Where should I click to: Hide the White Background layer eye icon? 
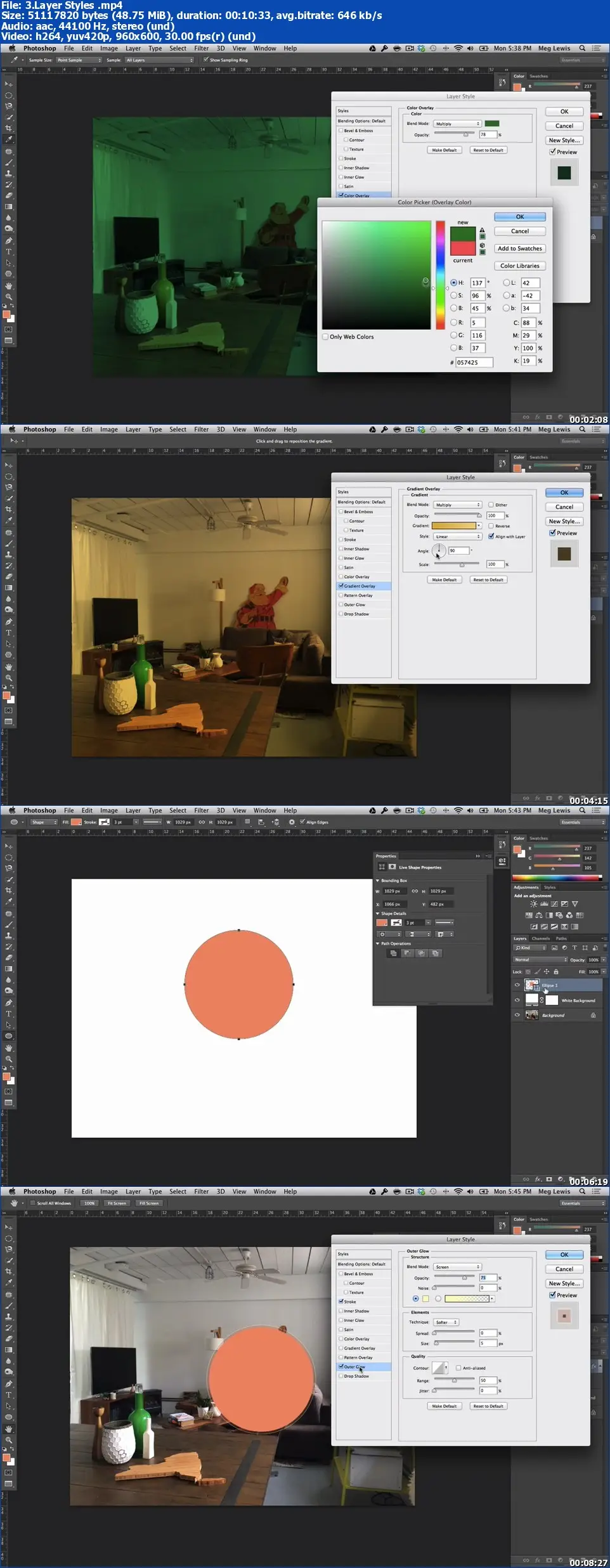[x=517, y=1000]
